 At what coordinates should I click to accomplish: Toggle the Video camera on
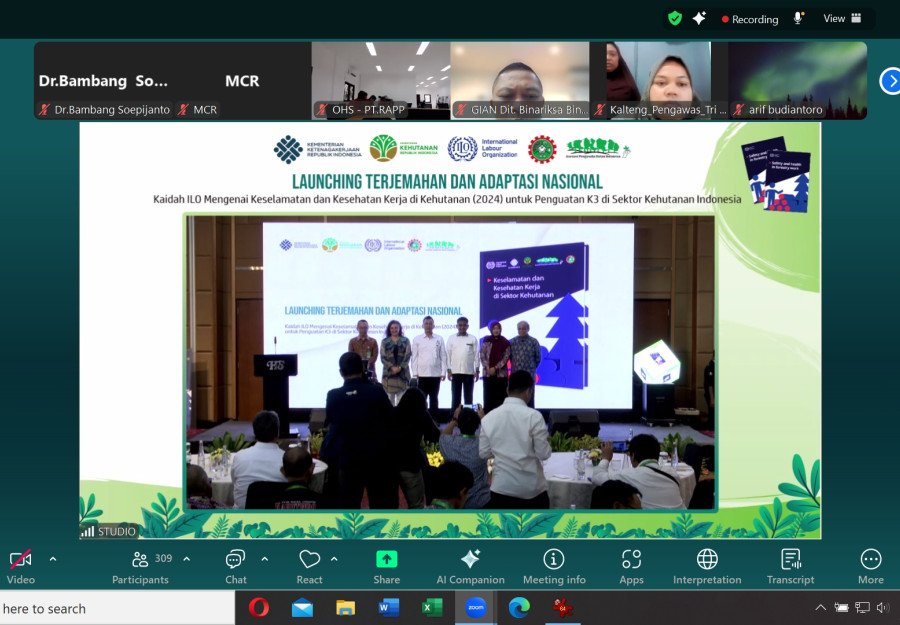click(21, 566)
